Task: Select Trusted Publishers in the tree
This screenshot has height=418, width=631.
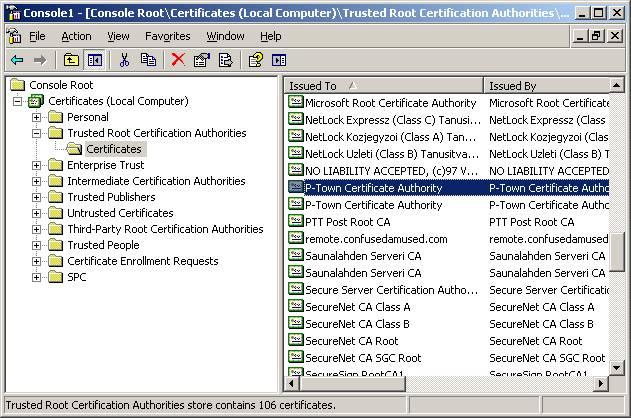Action: click(x=111, y=197)
